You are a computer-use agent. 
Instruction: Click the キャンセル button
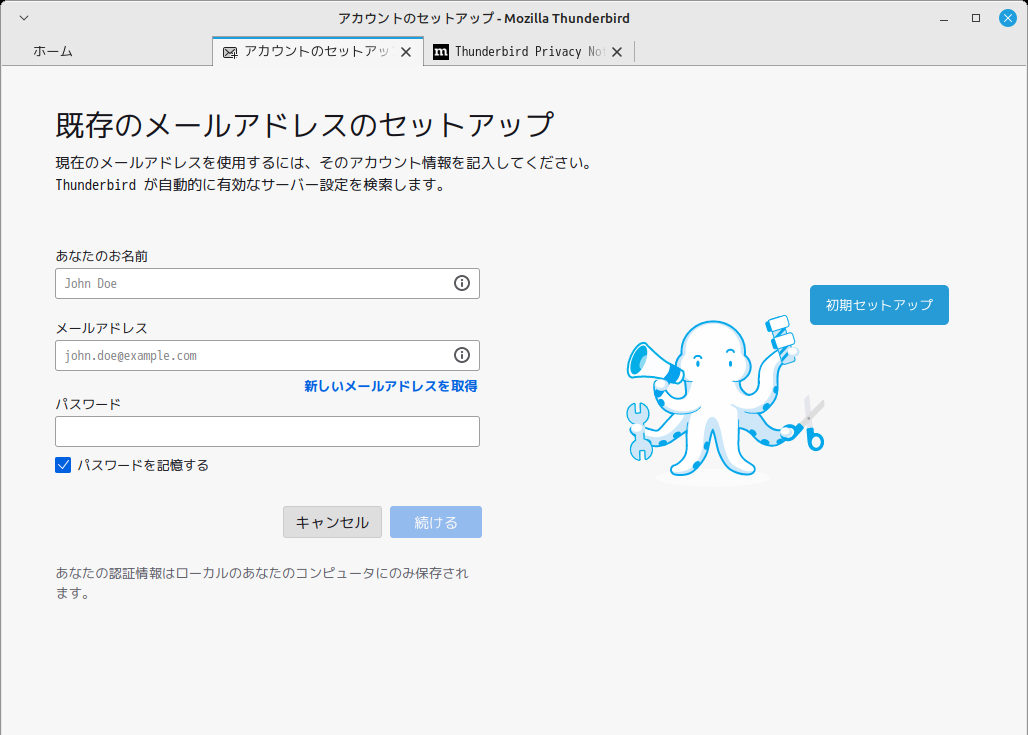[332, 522]
